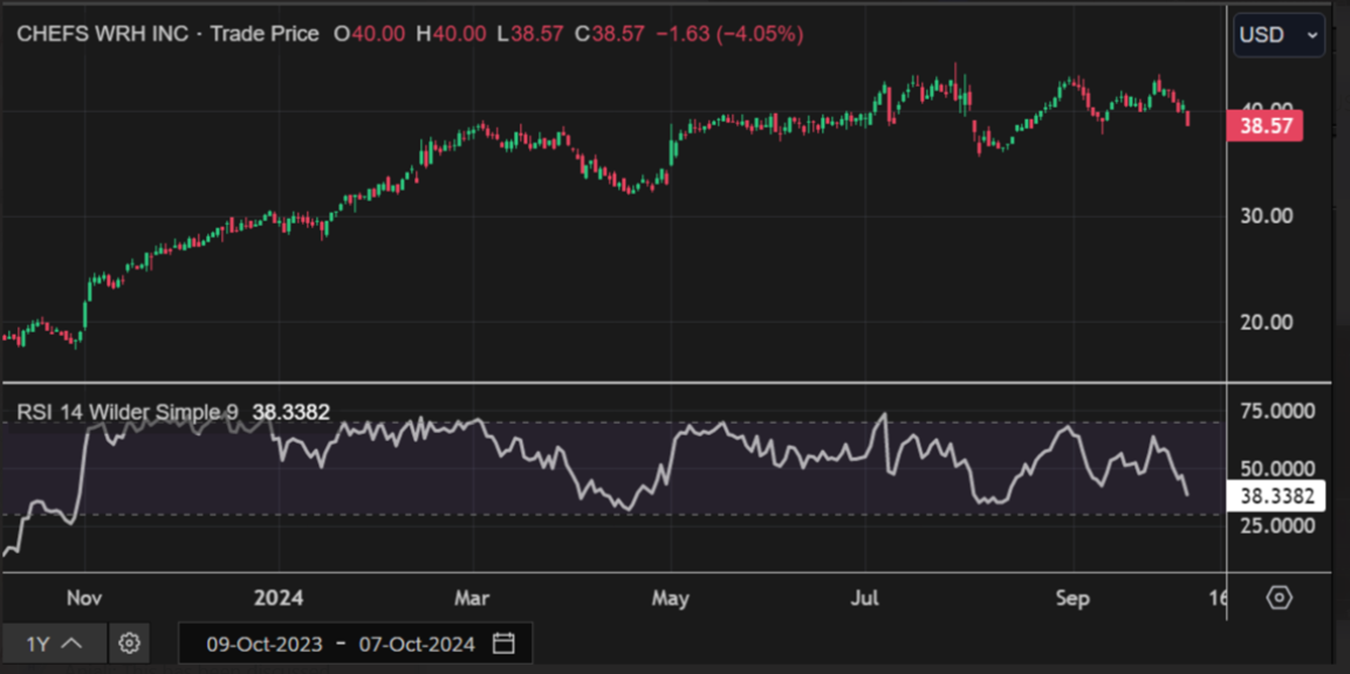The width and height of the screenshot is (1350, 674).
Task: Click the gear settings icon beside 1Y
Action: (129, 643)
